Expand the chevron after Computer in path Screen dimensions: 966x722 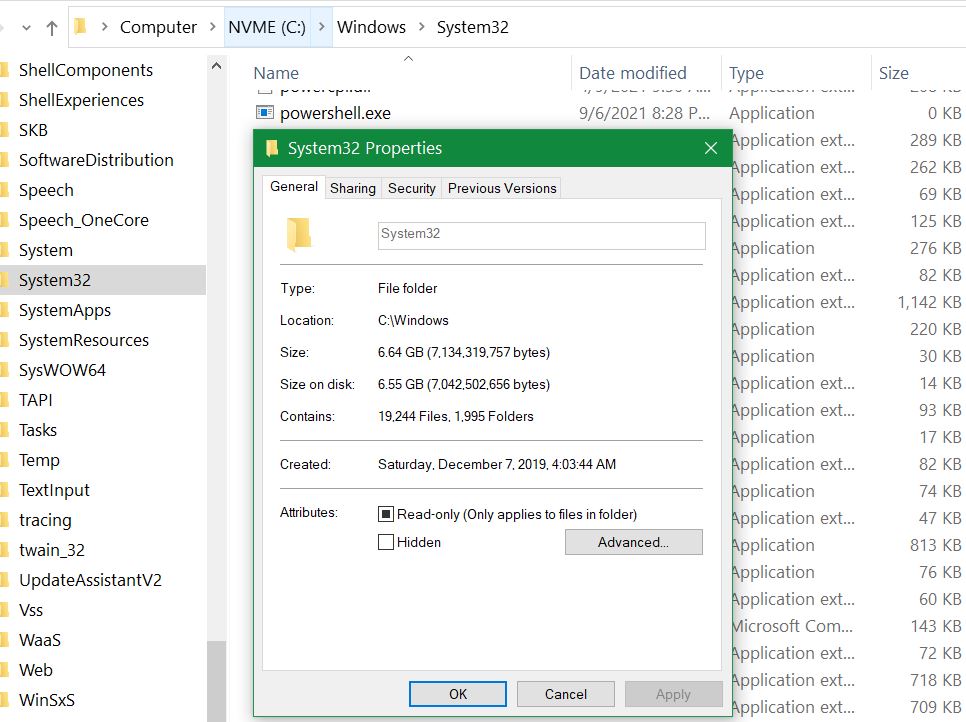[x=212, y=27]
